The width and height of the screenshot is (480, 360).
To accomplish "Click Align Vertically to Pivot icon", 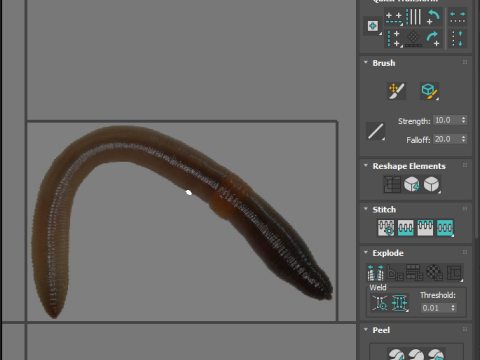I will click(x=394, y=39).
